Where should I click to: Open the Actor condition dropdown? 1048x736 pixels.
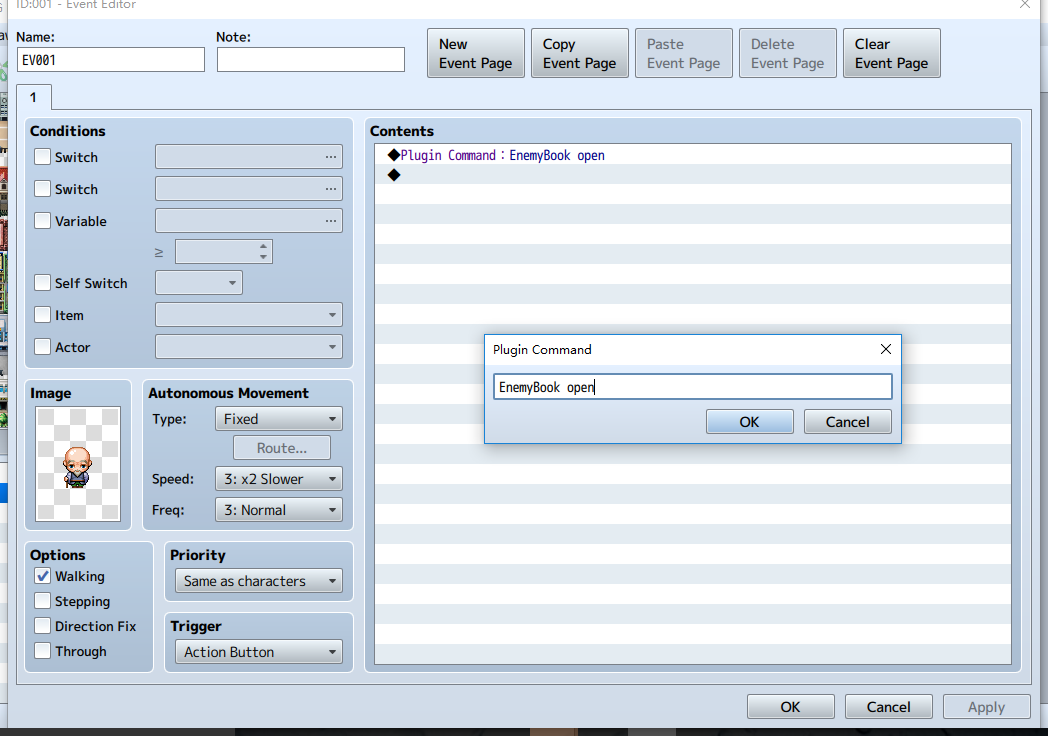(x=249, y=347)
